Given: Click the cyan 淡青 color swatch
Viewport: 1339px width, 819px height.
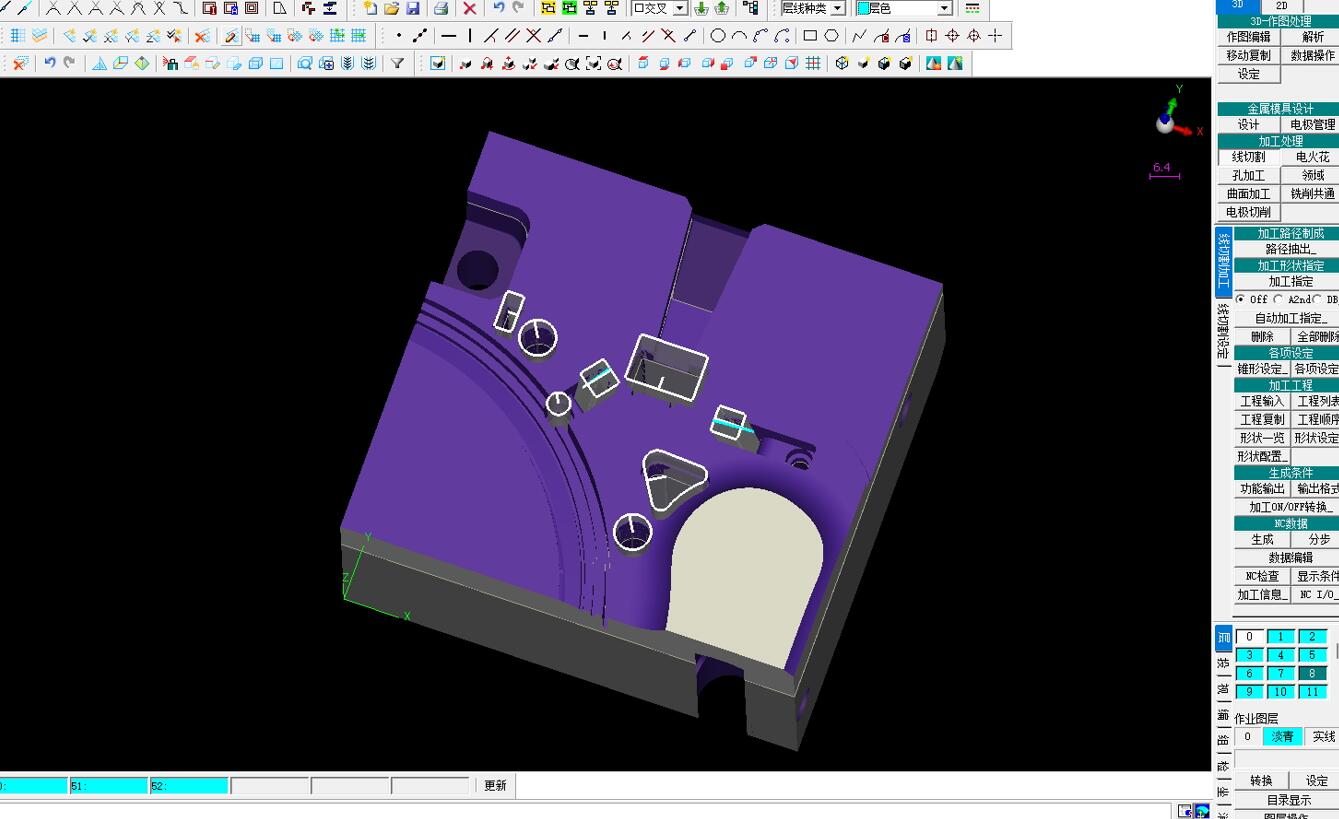Looking at the screenshot, I should pyautogui.click(x=1282, y=737).
